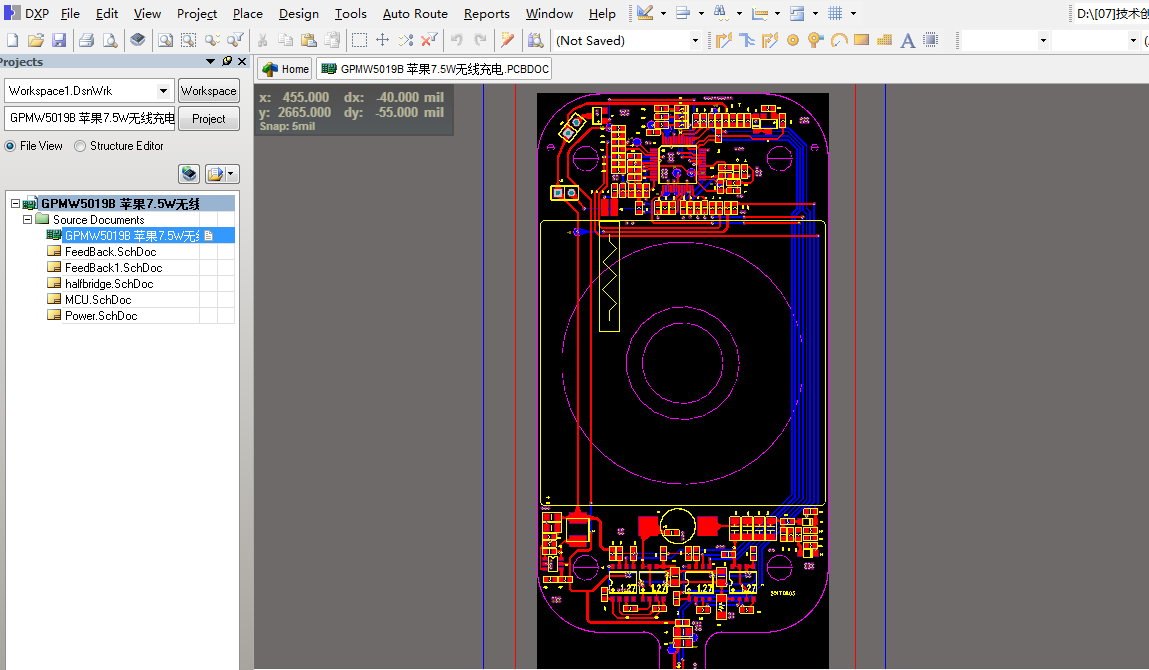
Task: Zoom to selected objects
Action: tap(213, 40)
